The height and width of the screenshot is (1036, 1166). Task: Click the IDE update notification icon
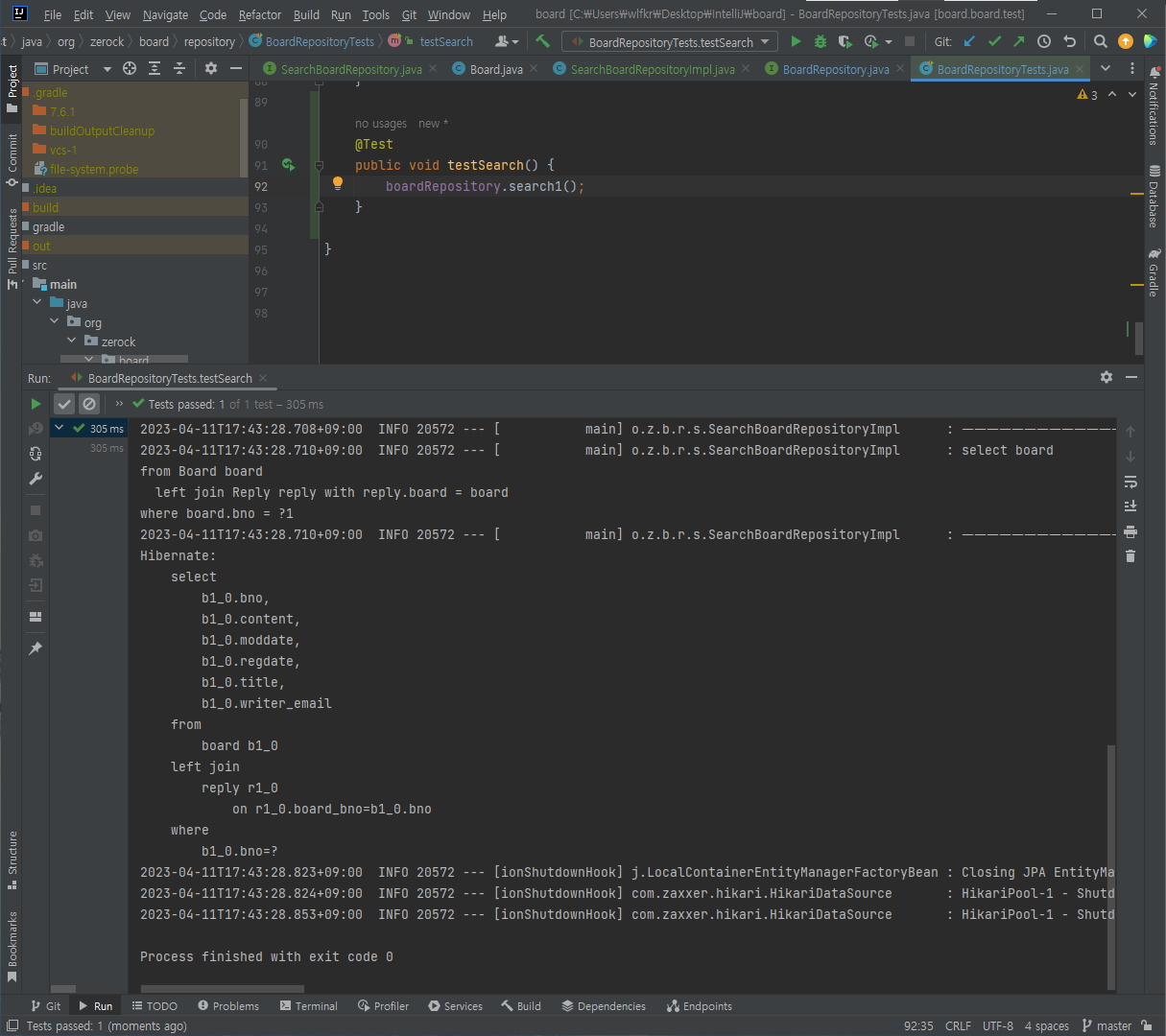tap(1126, 41)
